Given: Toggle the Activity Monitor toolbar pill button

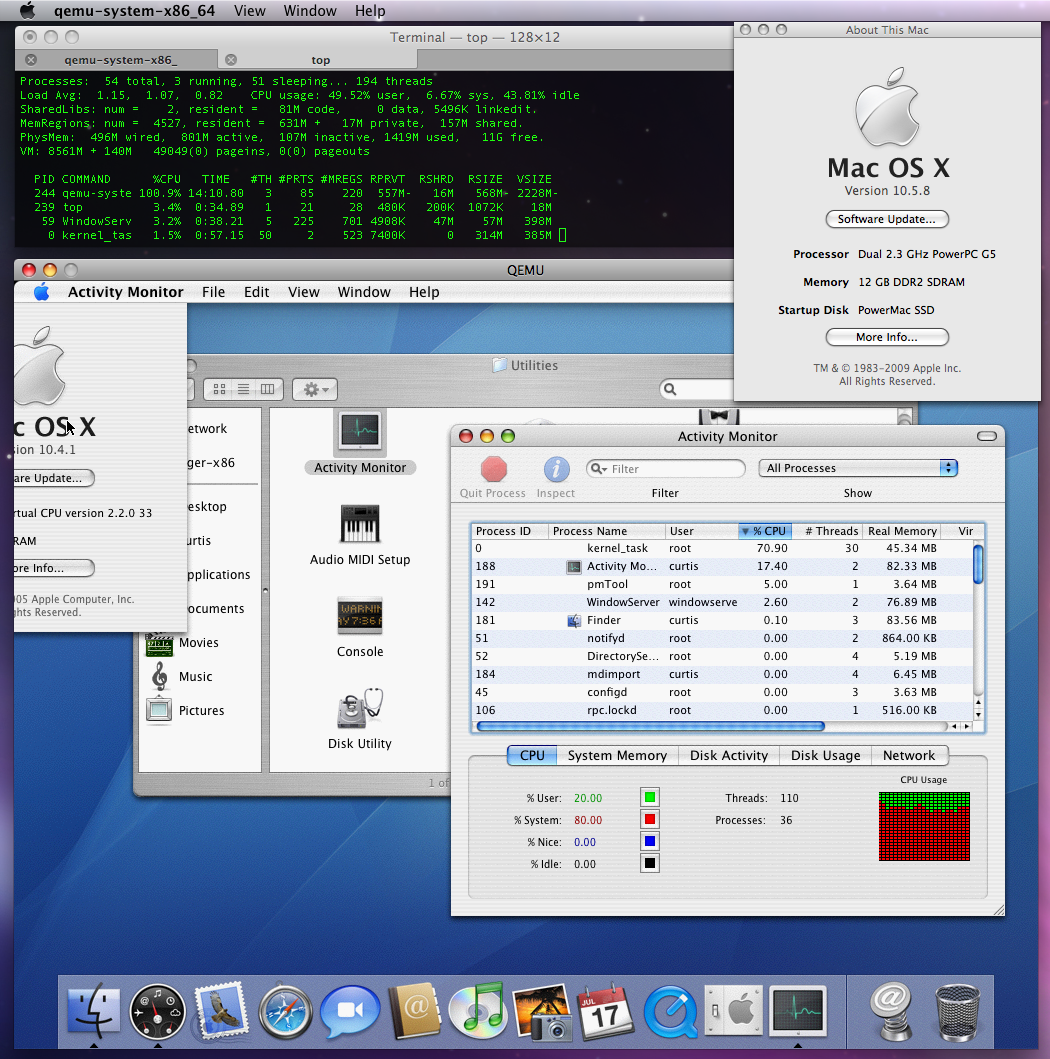Looking at the screenshot, I should pyautogui.click(x=987, y=436).
